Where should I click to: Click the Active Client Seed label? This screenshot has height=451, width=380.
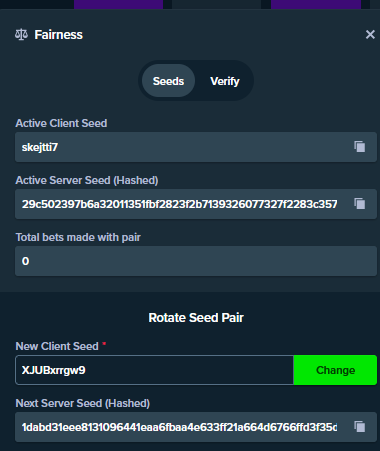point(61,123)
